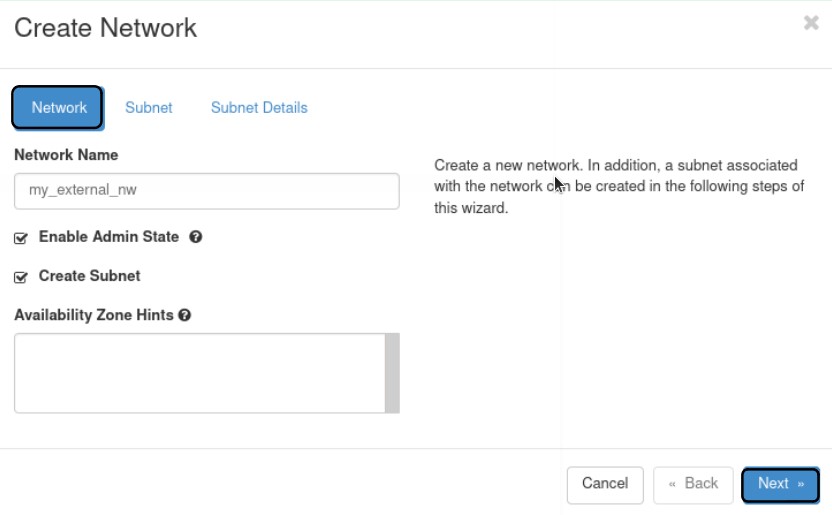Click the Availability Zone Hints list scrollbar

coord(392,373)
